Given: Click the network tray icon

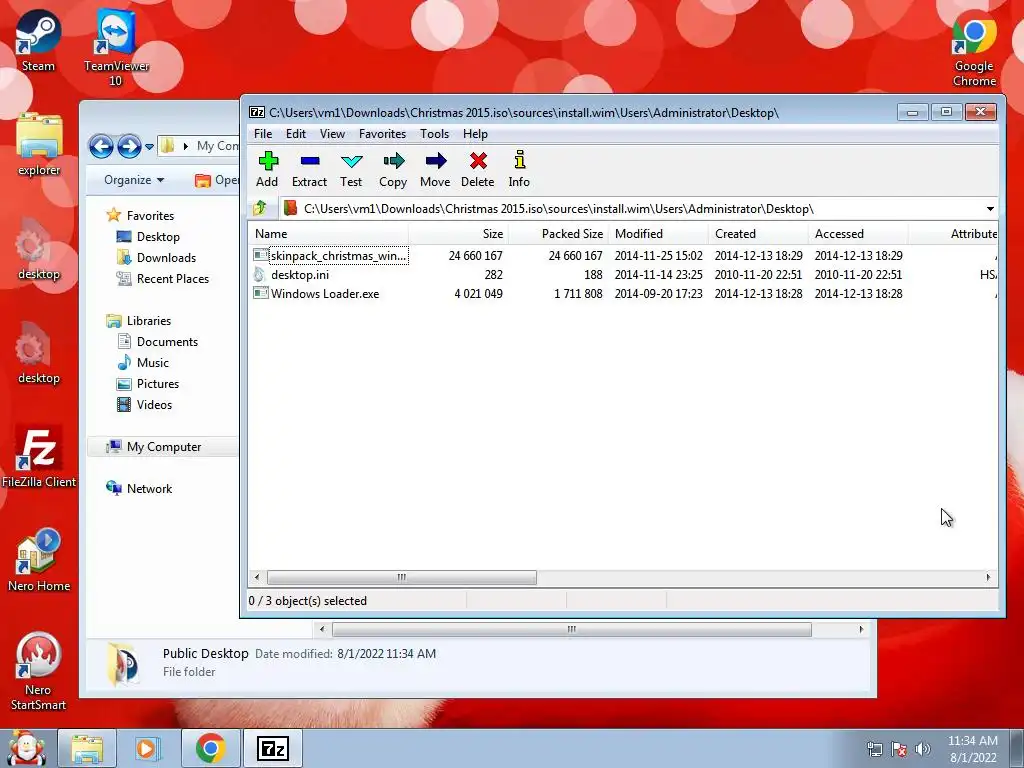Looking at the screenshot, I should pyautogui.click(x=874, y=749).
